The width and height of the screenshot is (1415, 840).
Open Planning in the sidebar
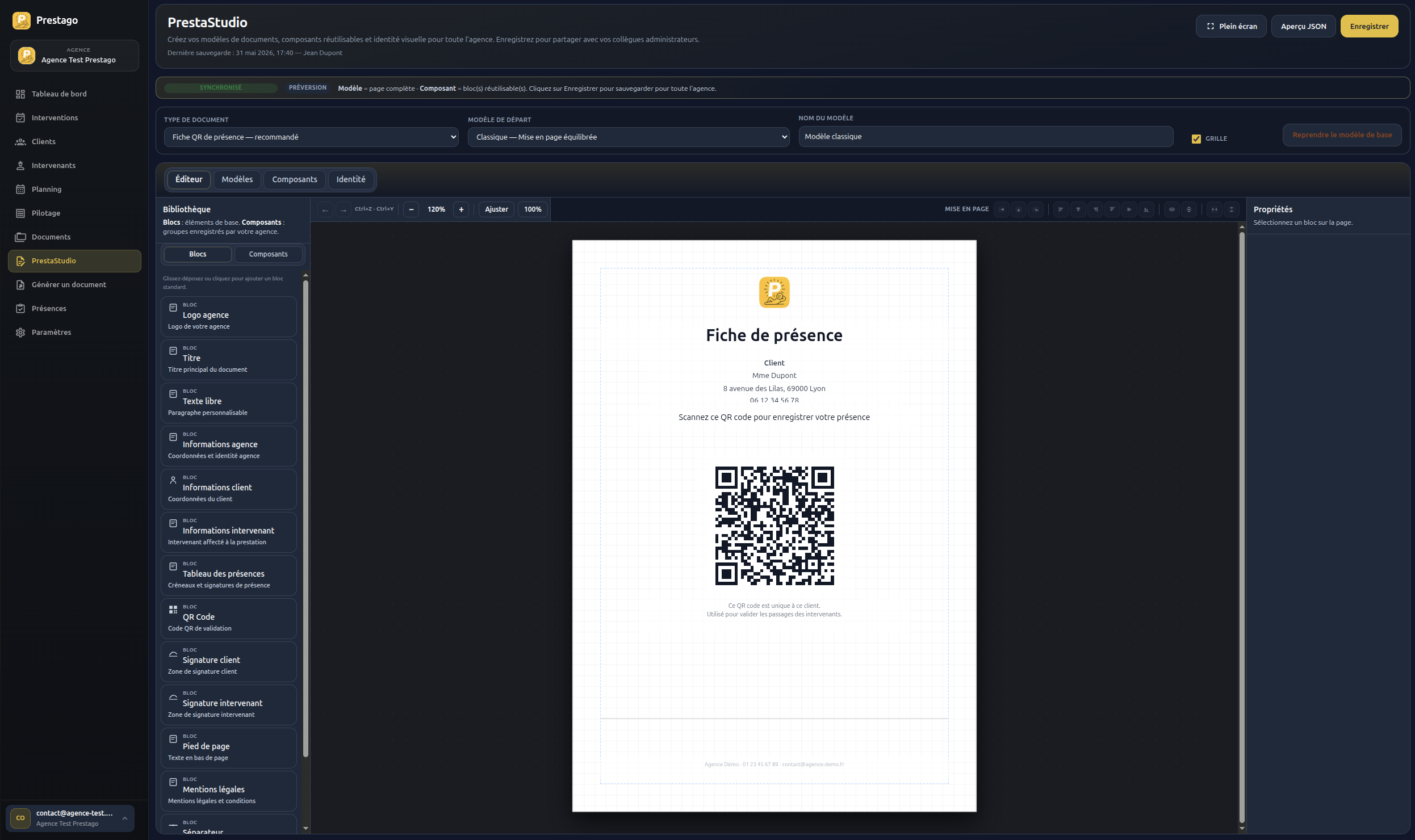pyautogui.click(x=74, y=189)
